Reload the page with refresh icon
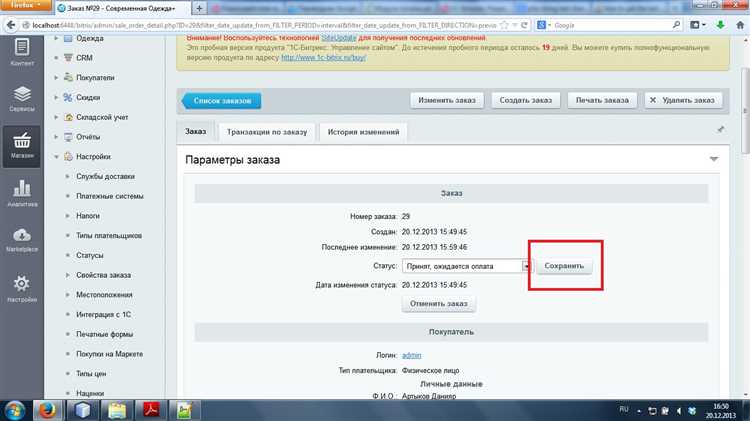The height and width of the screenshot is (421, 750). tap(525, 25)
